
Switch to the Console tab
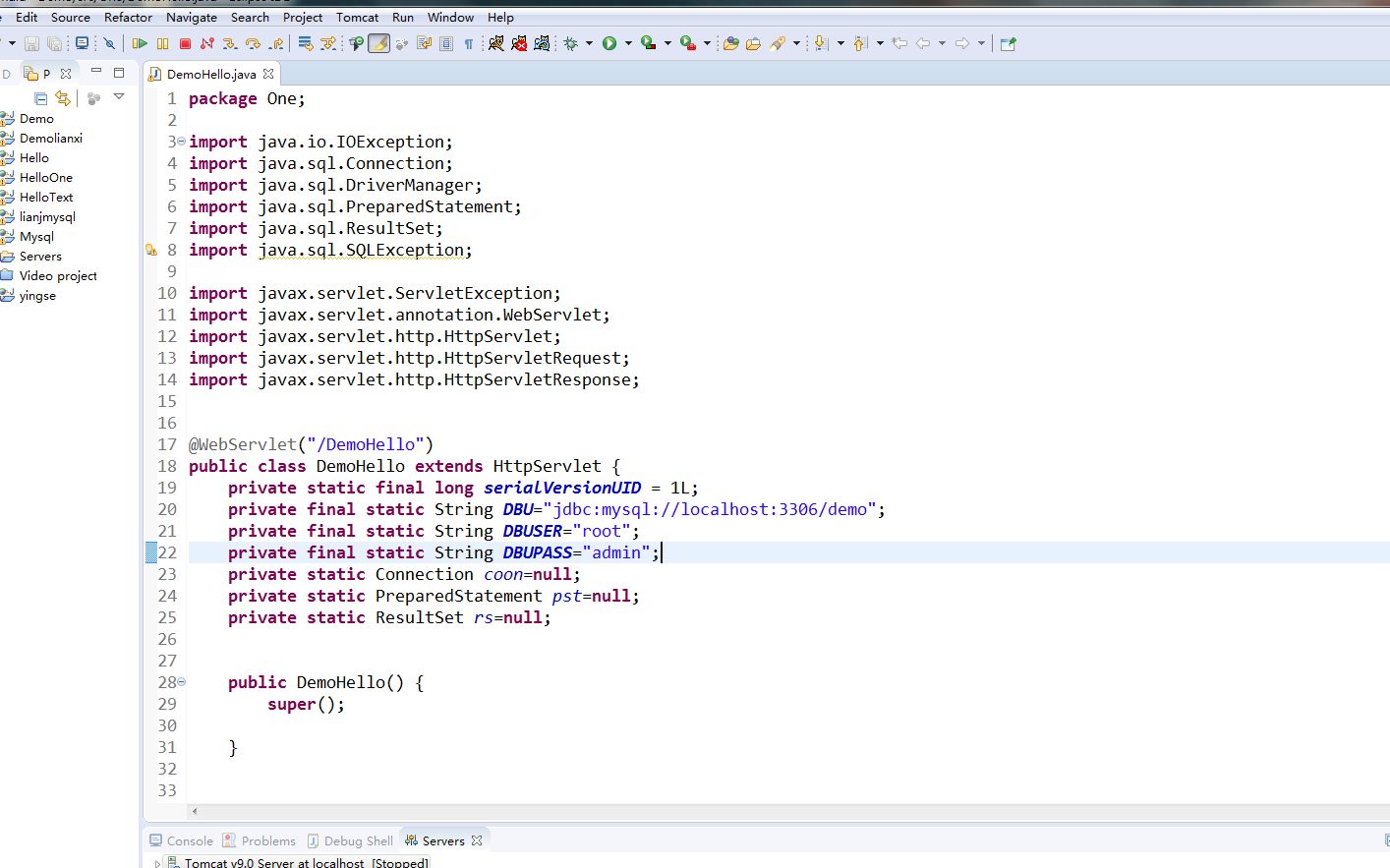[181, 840]
